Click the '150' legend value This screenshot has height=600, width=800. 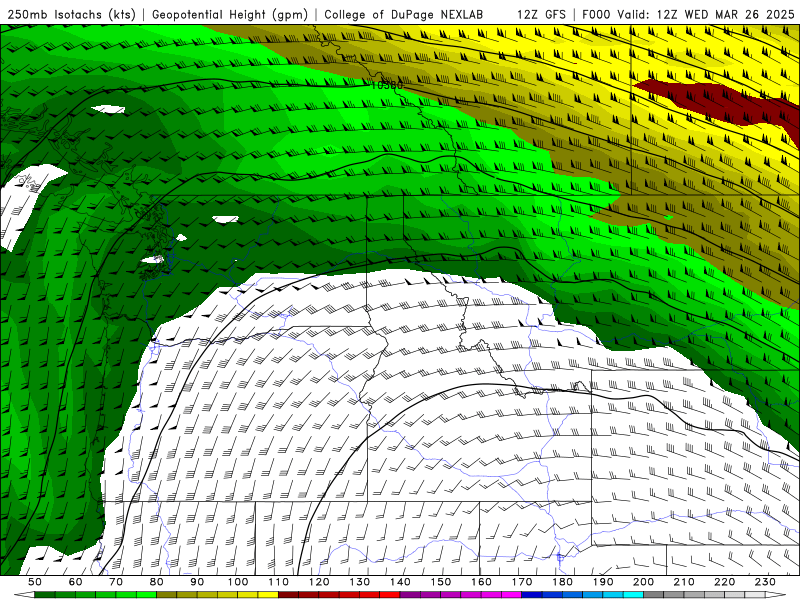pos(441,582)
